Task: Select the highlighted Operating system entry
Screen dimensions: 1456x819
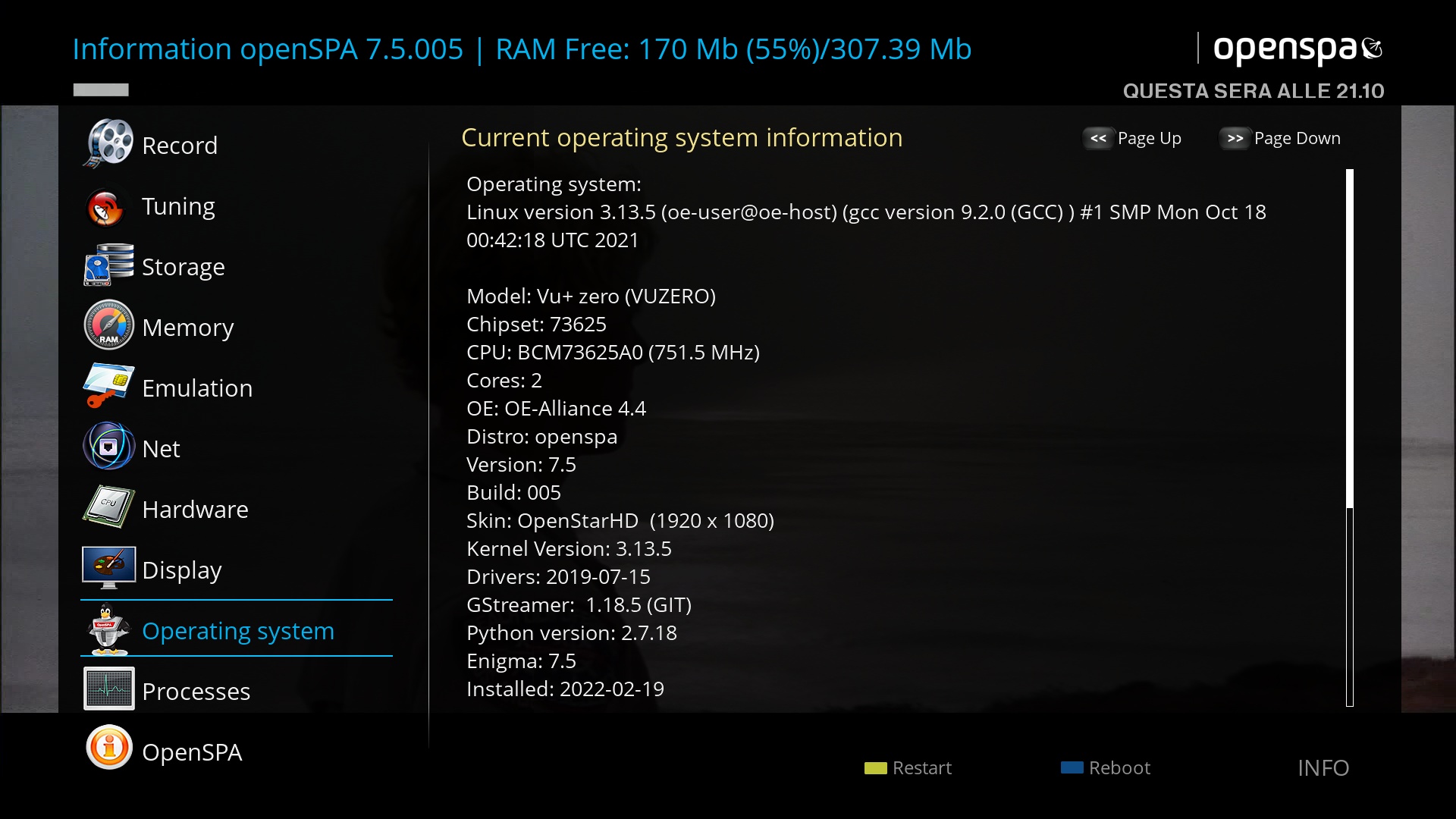Action: [x=237, y=629]
